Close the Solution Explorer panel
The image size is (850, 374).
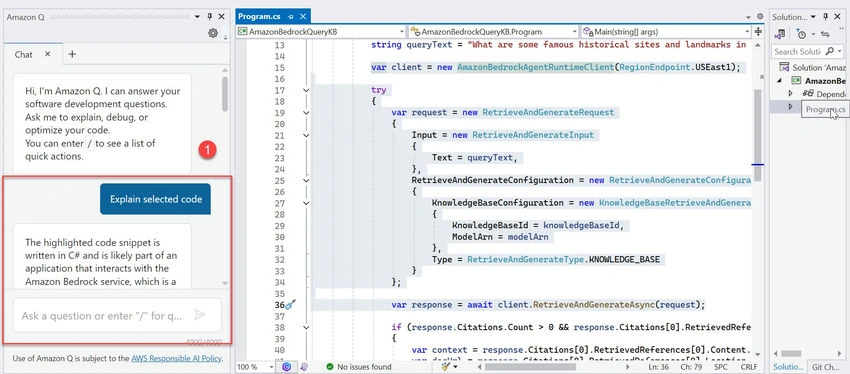[x=839, y=17]
